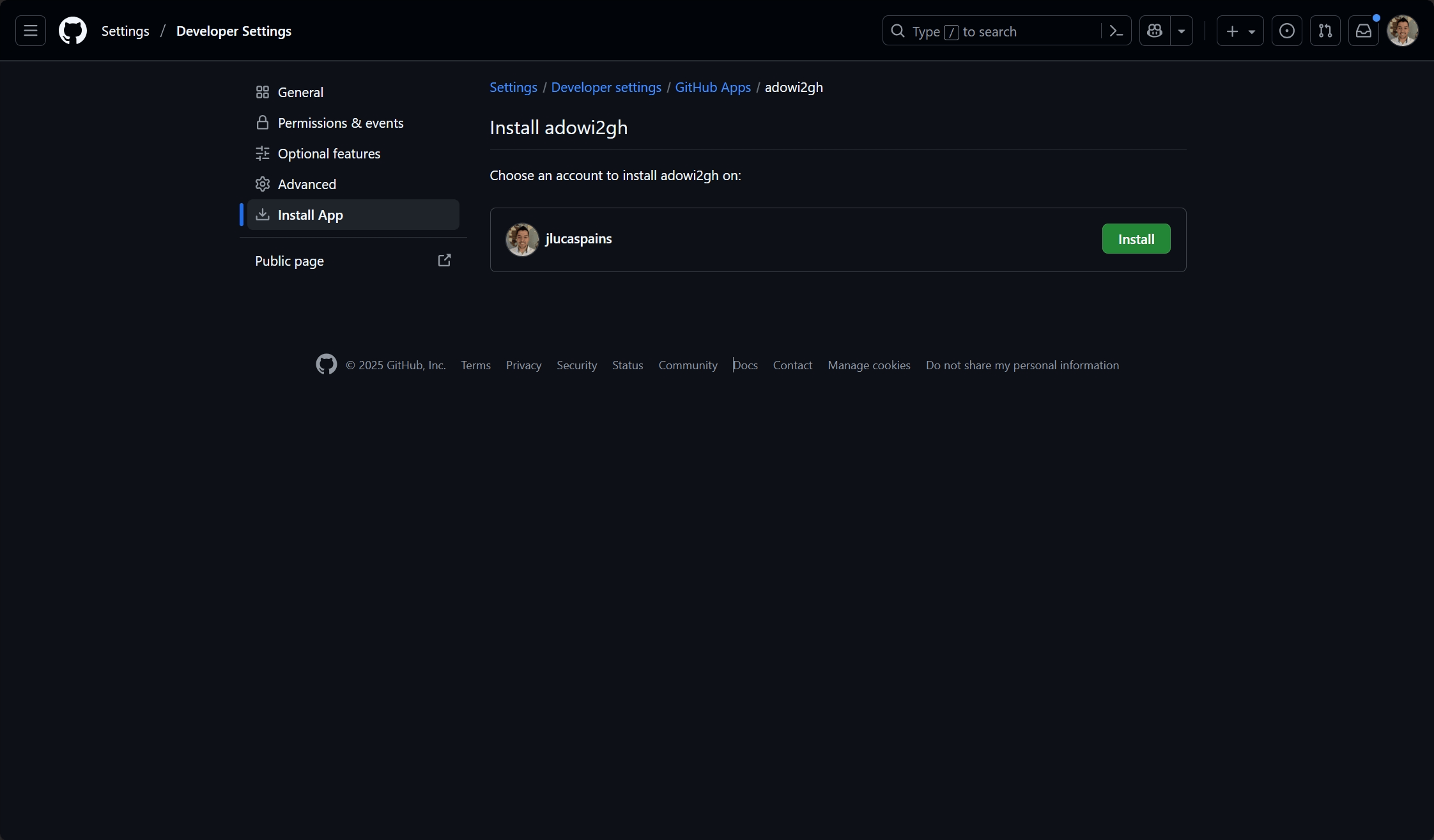Click the jlucaspains account avatar thumbnail
This screenshot has width=1434, height=840.
tap(522, 240)
